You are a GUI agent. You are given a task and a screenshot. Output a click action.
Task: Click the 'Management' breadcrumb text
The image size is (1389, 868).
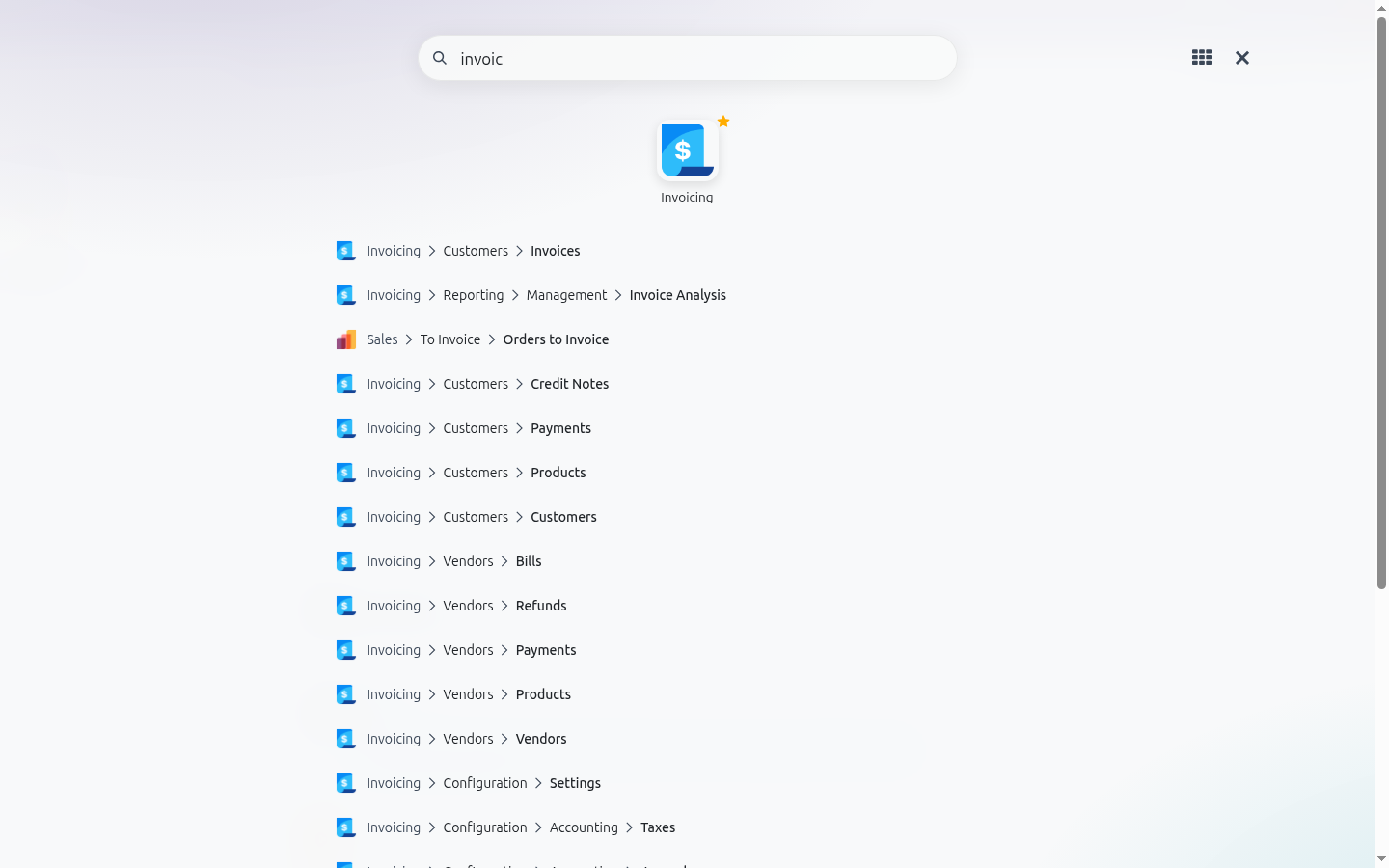(566, 295)
